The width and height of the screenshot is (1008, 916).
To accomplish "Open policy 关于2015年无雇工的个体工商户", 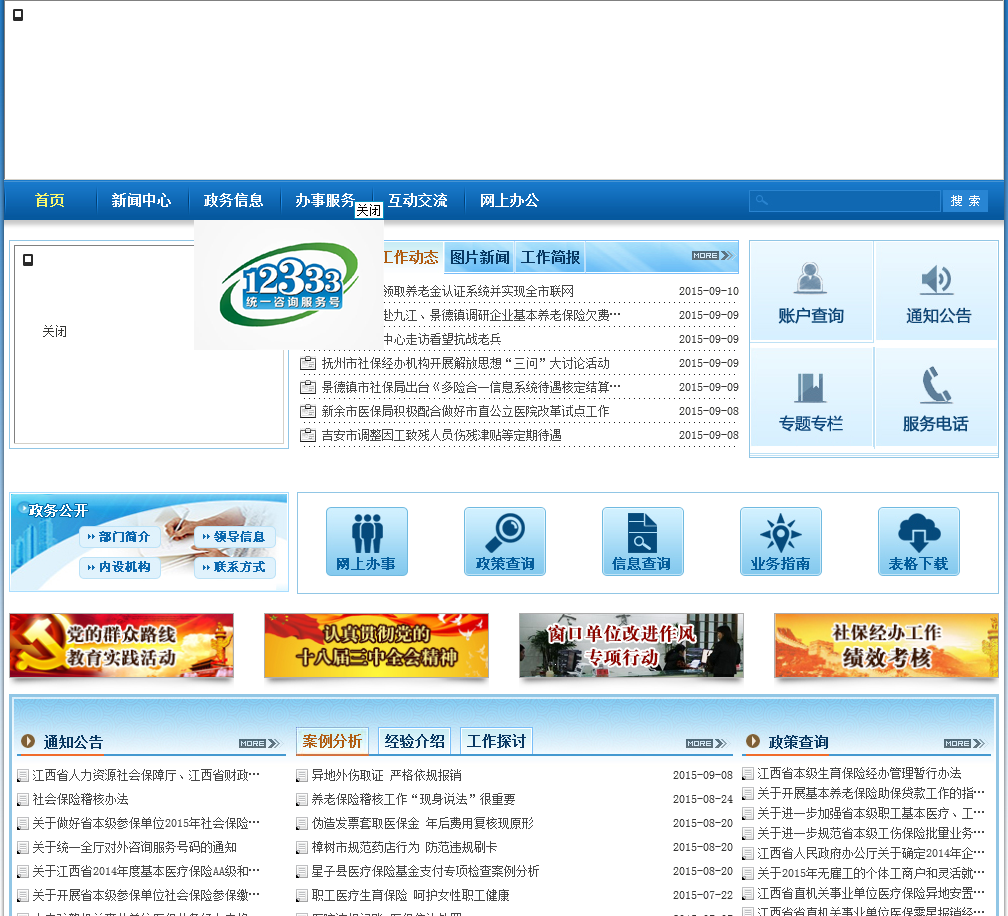I will coord(870,873).
